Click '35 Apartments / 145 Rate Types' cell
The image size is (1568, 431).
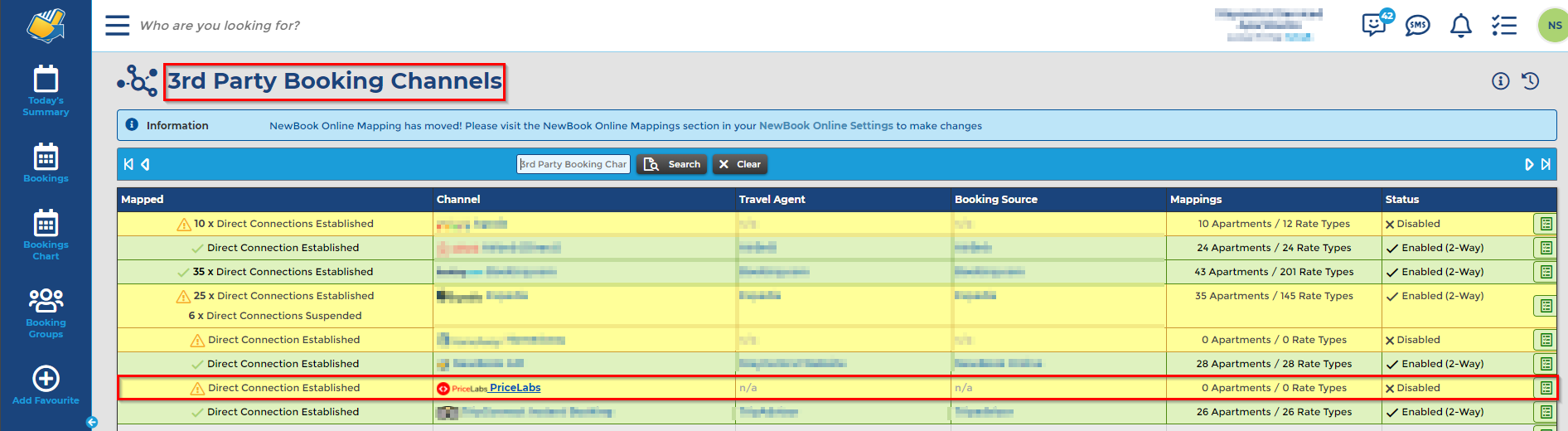click(1274, 306)
